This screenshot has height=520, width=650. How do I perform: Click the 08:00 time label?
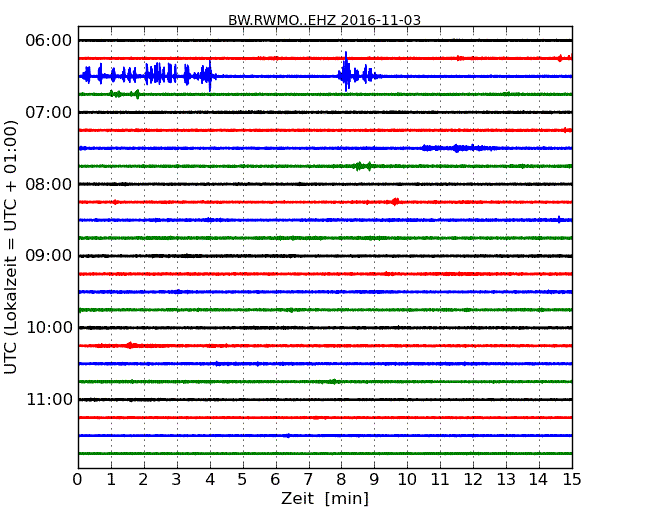pos(49,184)
